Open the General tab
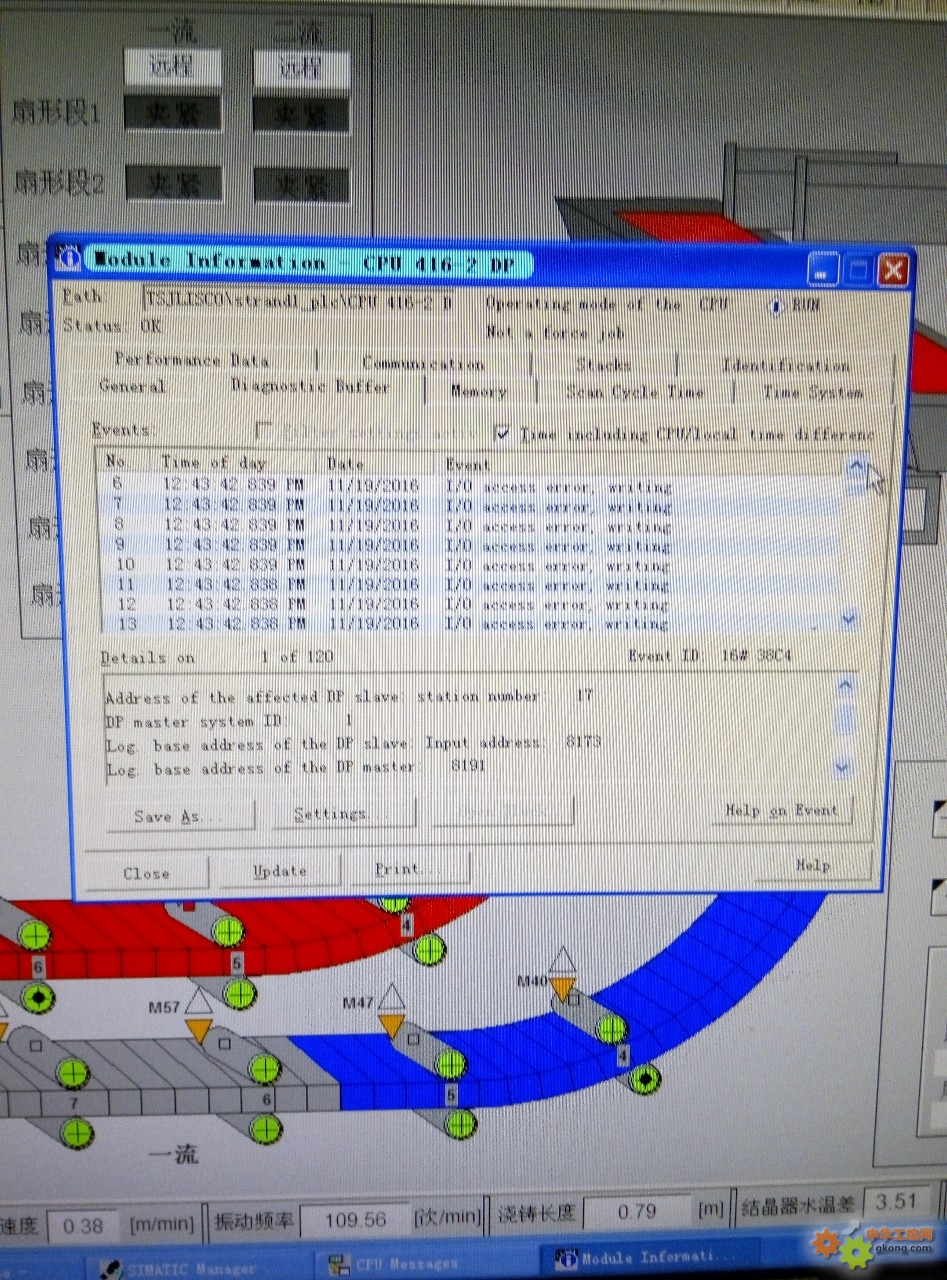 pos(132,386)
